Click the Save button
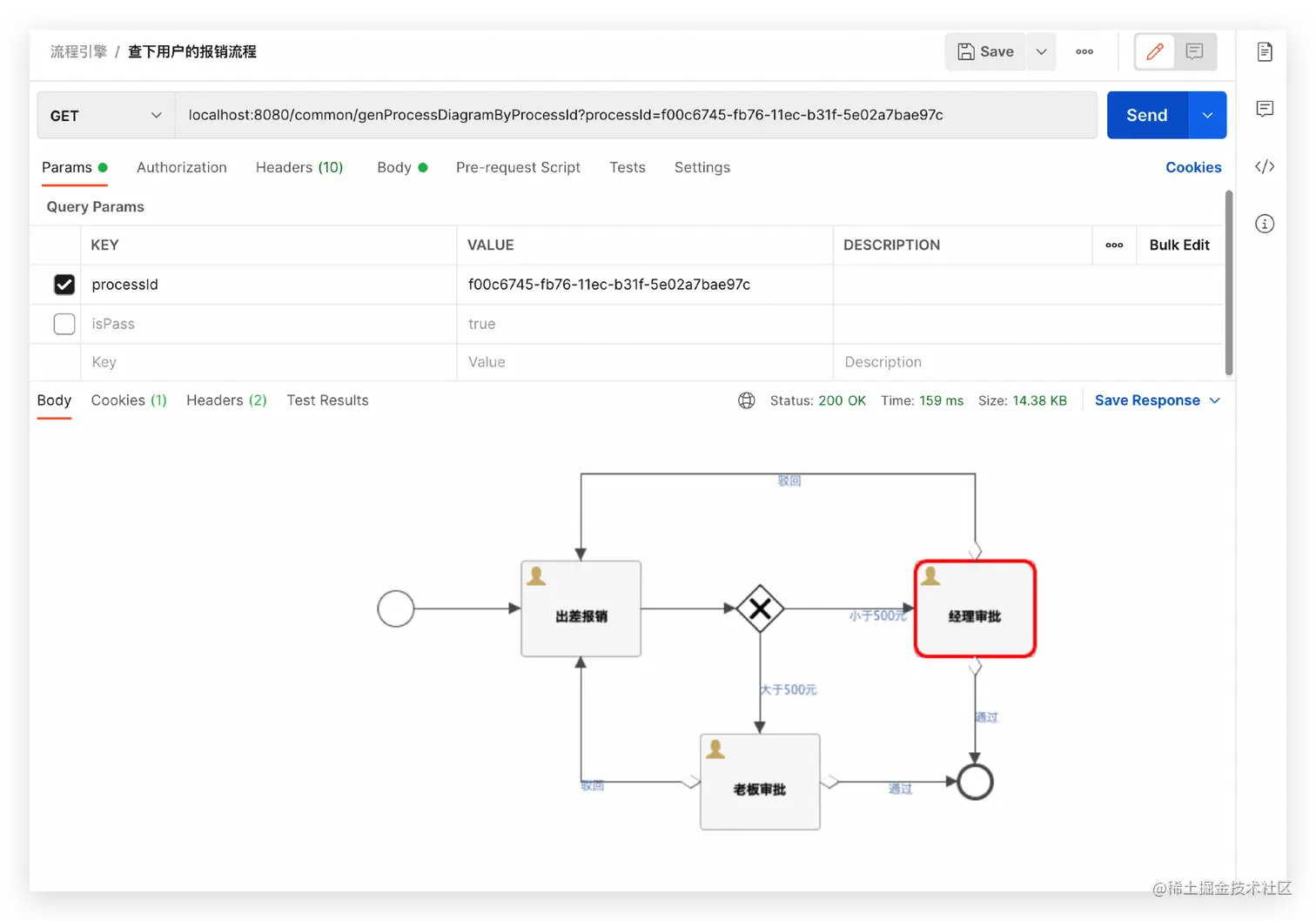1316x921 pixels. coord(986,51)
